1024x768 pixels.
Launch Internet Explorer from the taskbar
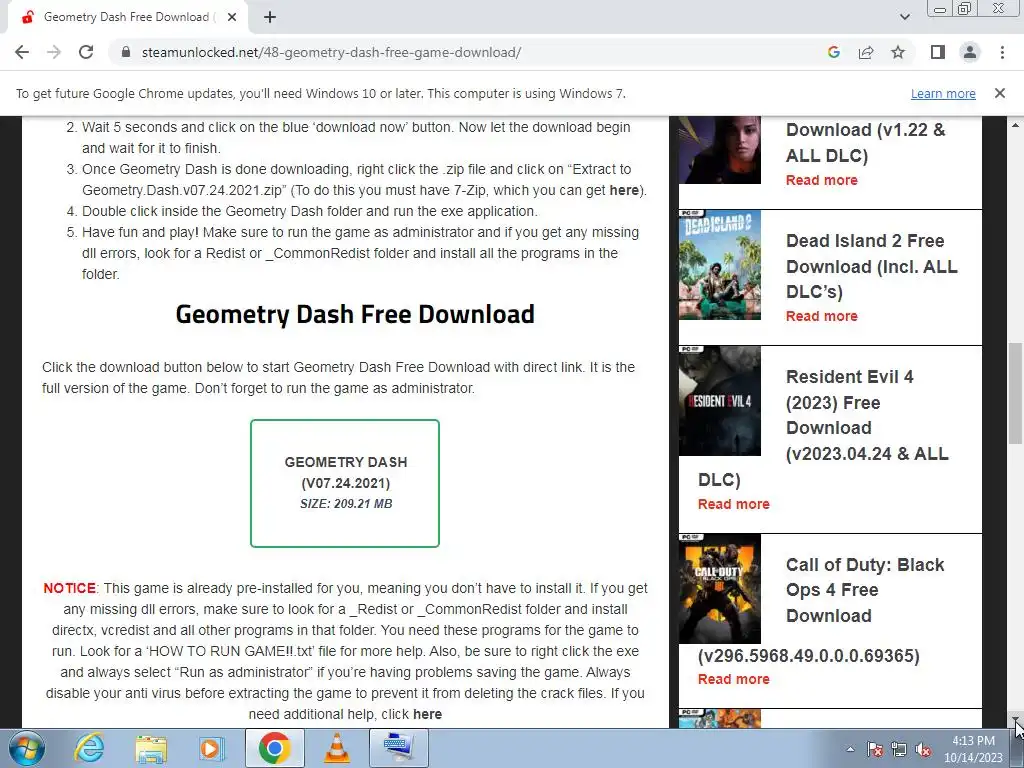click(89, 748)
